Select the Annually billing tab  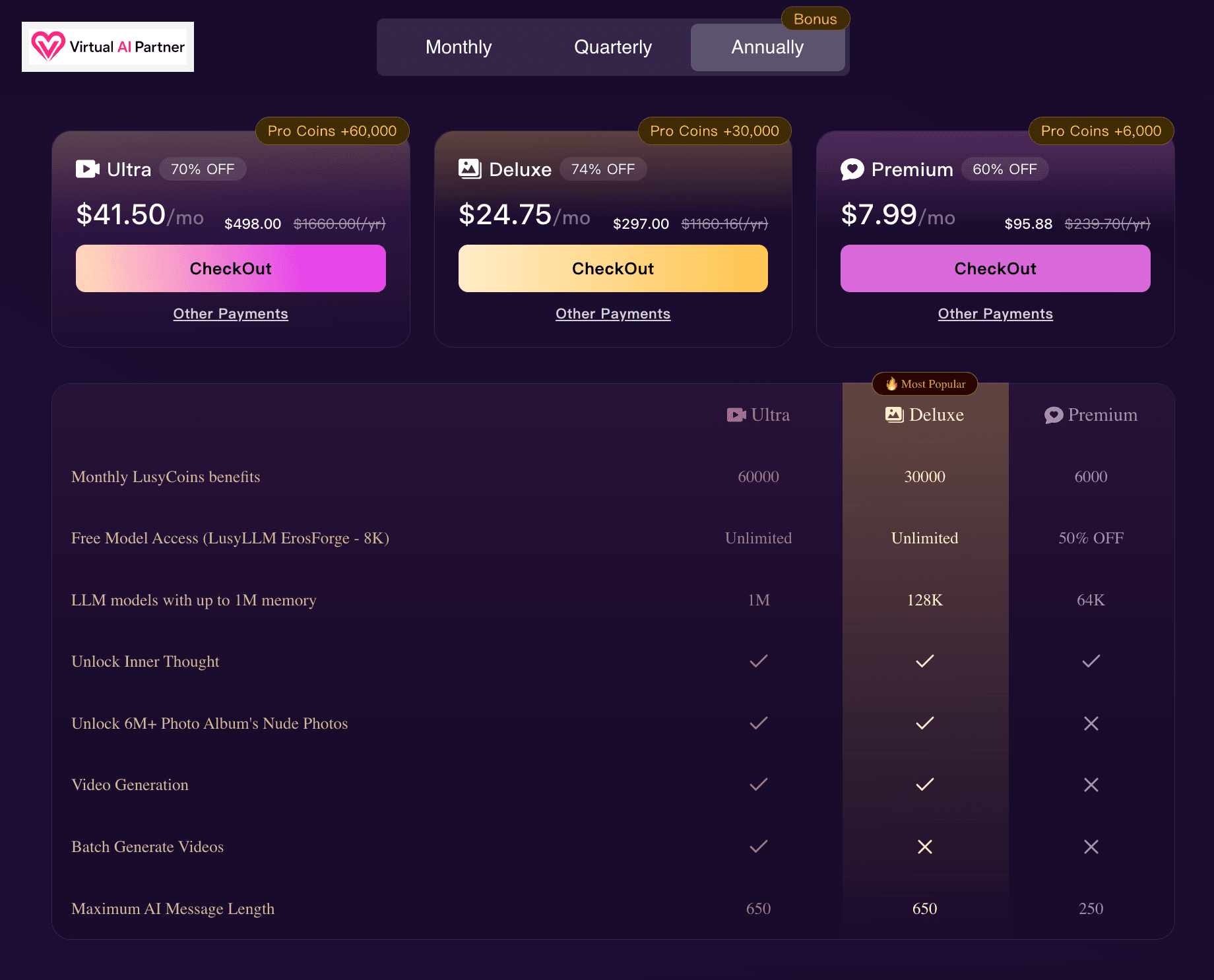767,47
